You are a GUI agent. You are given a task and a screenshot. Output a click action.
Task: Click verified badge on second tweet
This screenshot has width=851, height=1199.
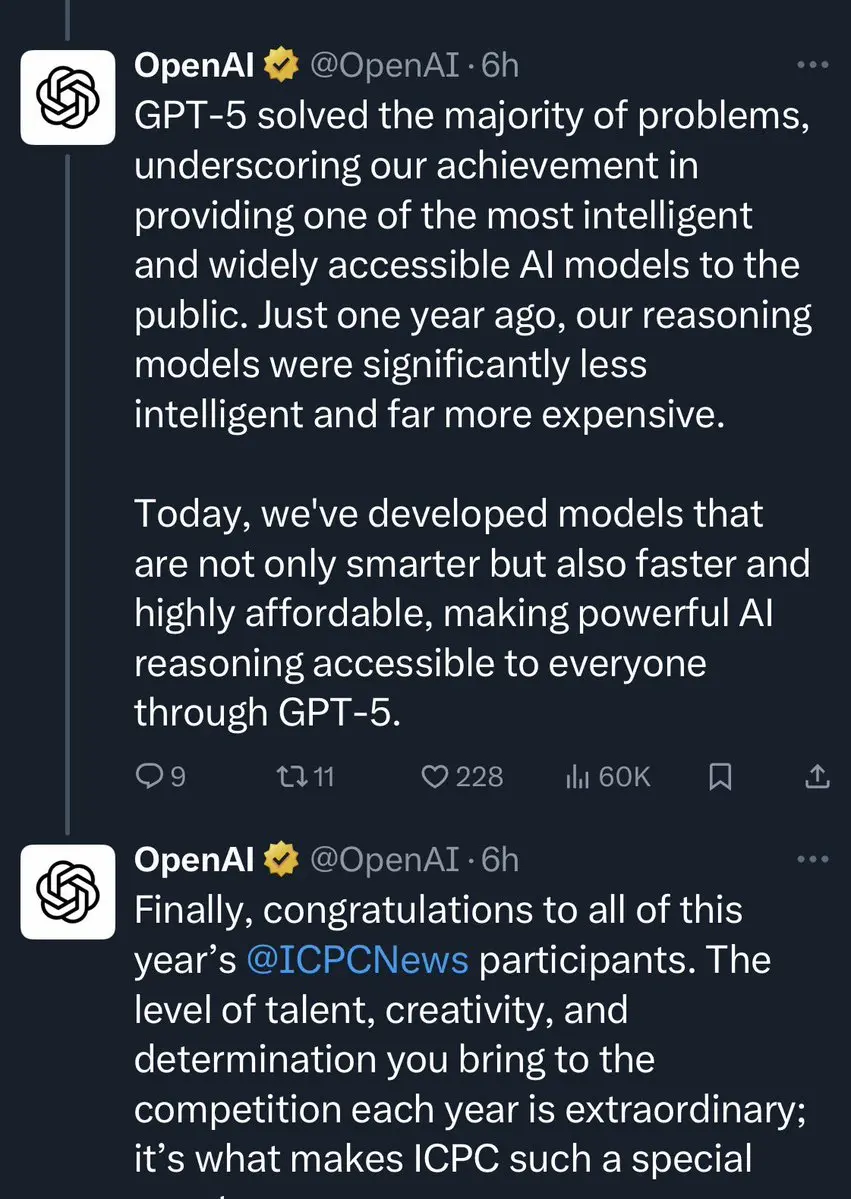click(x=281, y=859)
